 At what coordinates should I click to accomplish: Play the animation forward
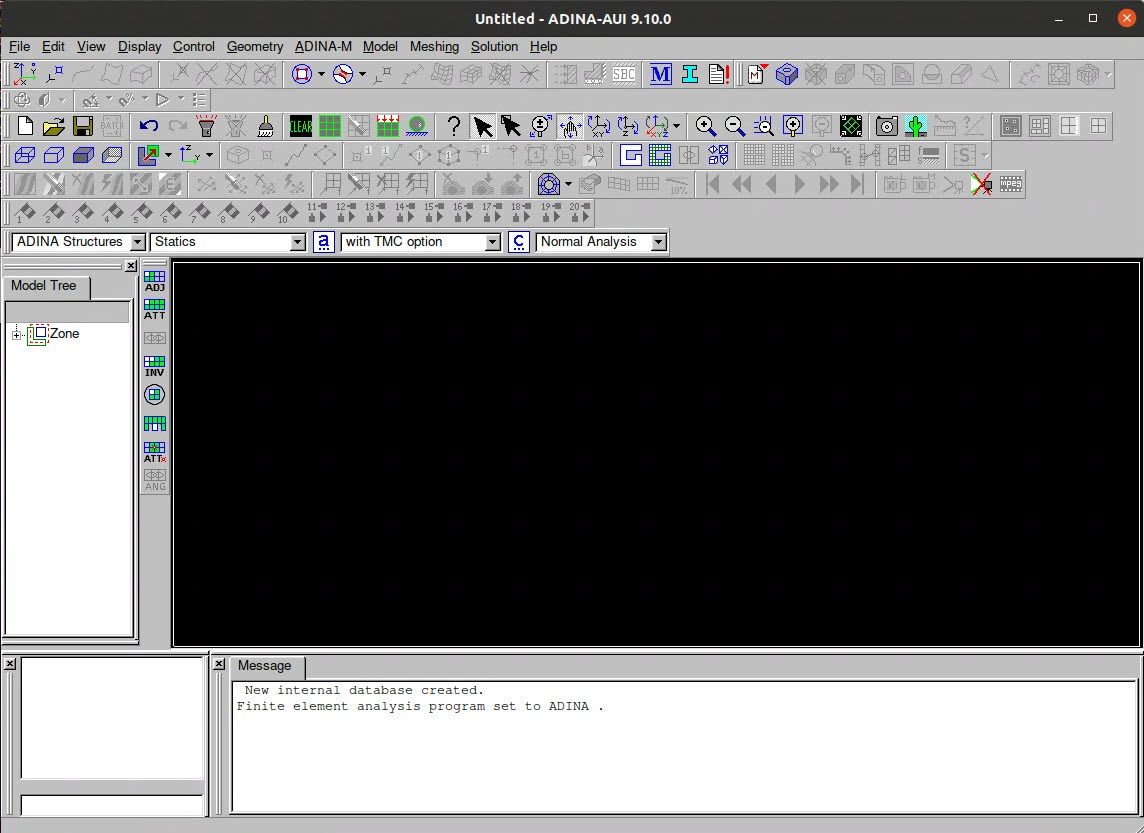tap(799, 184)
